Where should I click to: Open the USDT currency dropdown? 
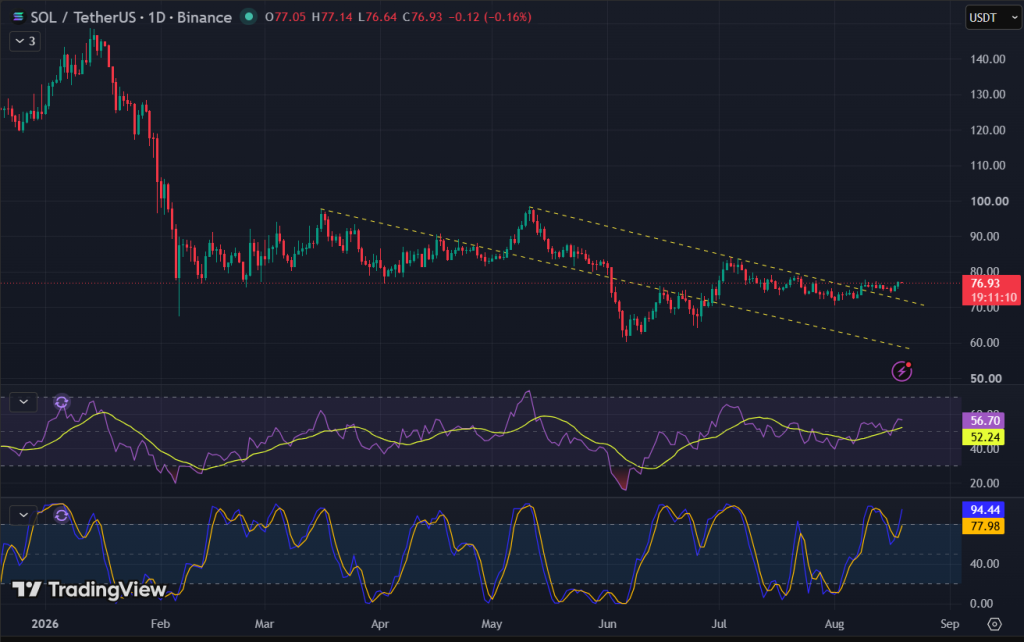993,18
